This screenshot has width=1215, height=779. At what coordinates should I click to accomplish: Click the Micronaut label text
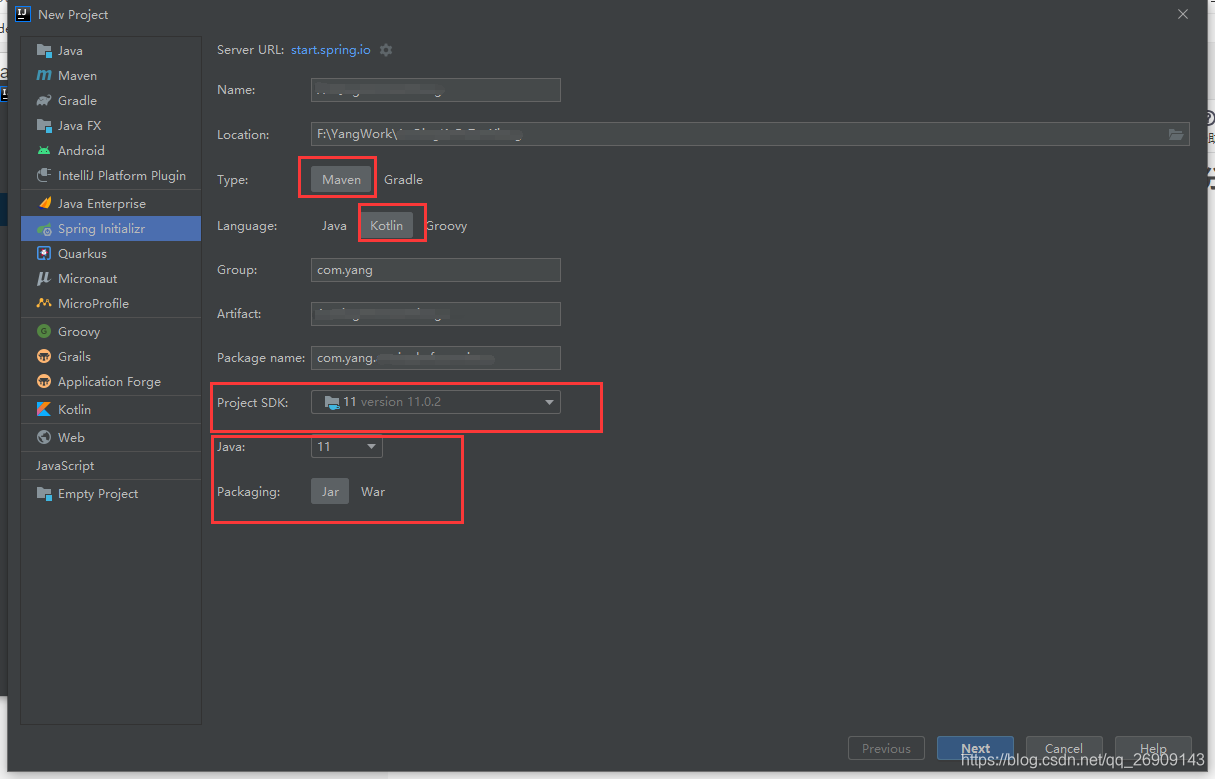(88, 278)
